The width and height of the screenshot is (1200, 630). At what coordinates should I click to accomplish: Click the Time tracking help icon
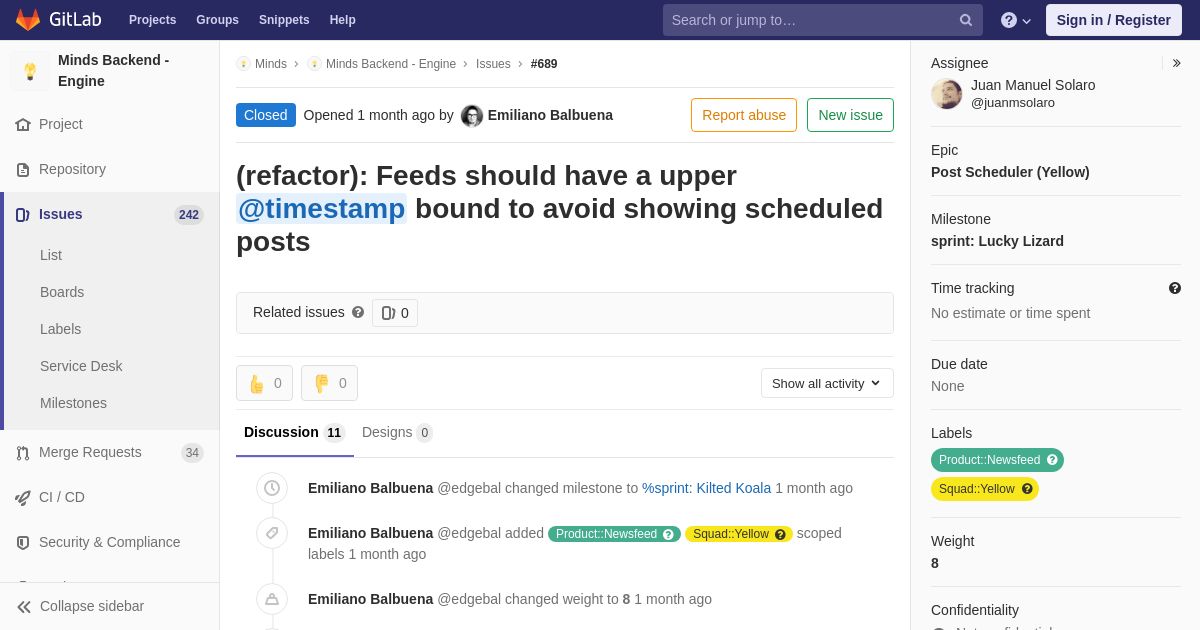(x=1175, y=288)
